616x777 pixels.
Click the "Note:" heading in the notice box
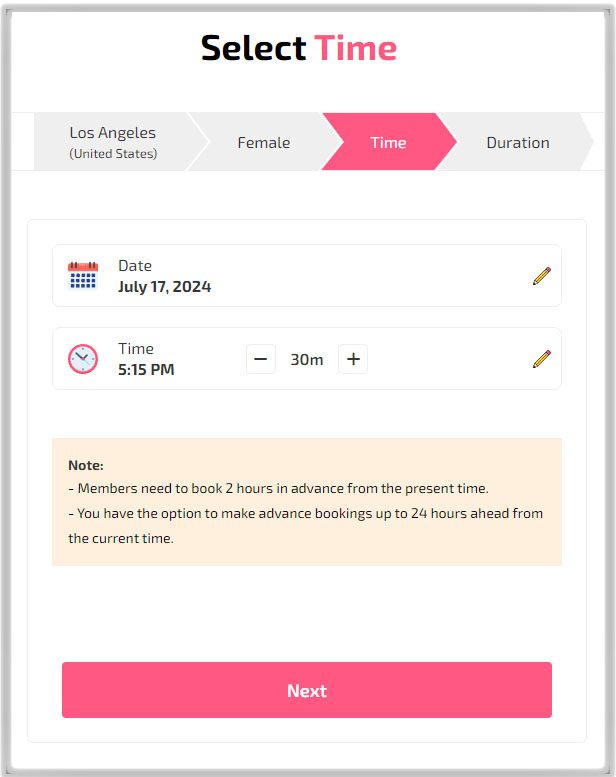pos(86,465)
